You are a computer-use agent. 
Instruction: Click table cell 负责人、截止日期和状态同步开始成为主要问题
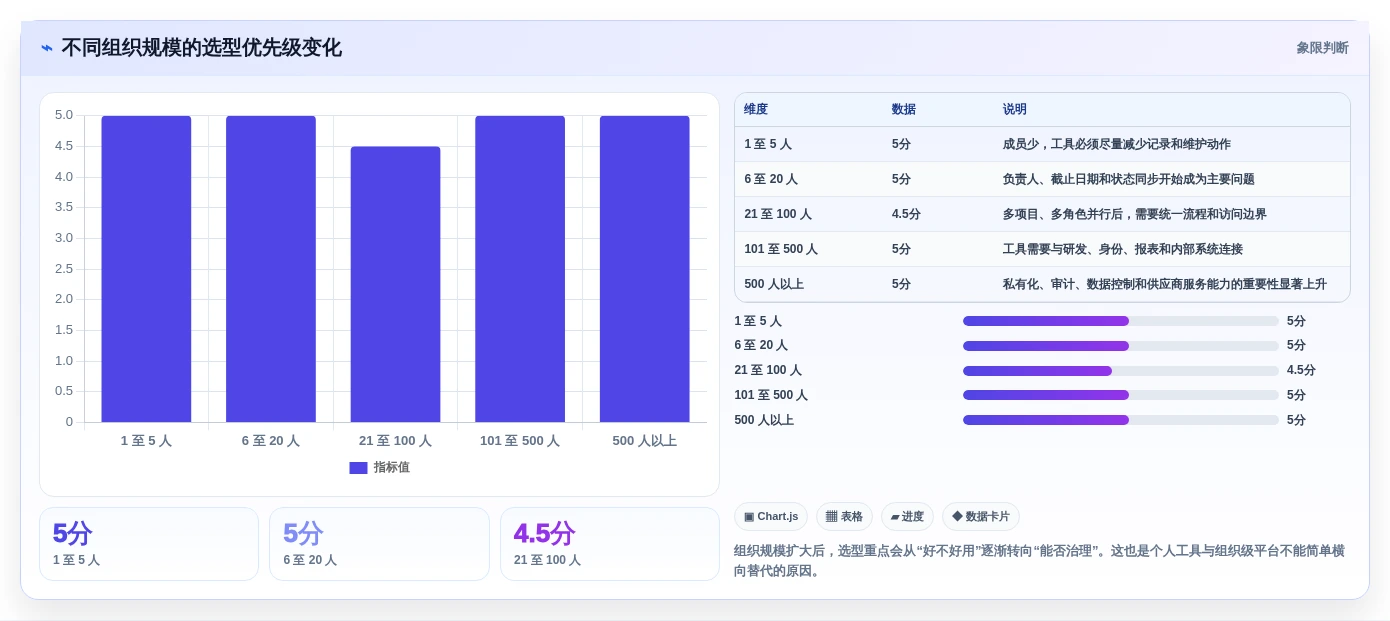click(1129, 179)
